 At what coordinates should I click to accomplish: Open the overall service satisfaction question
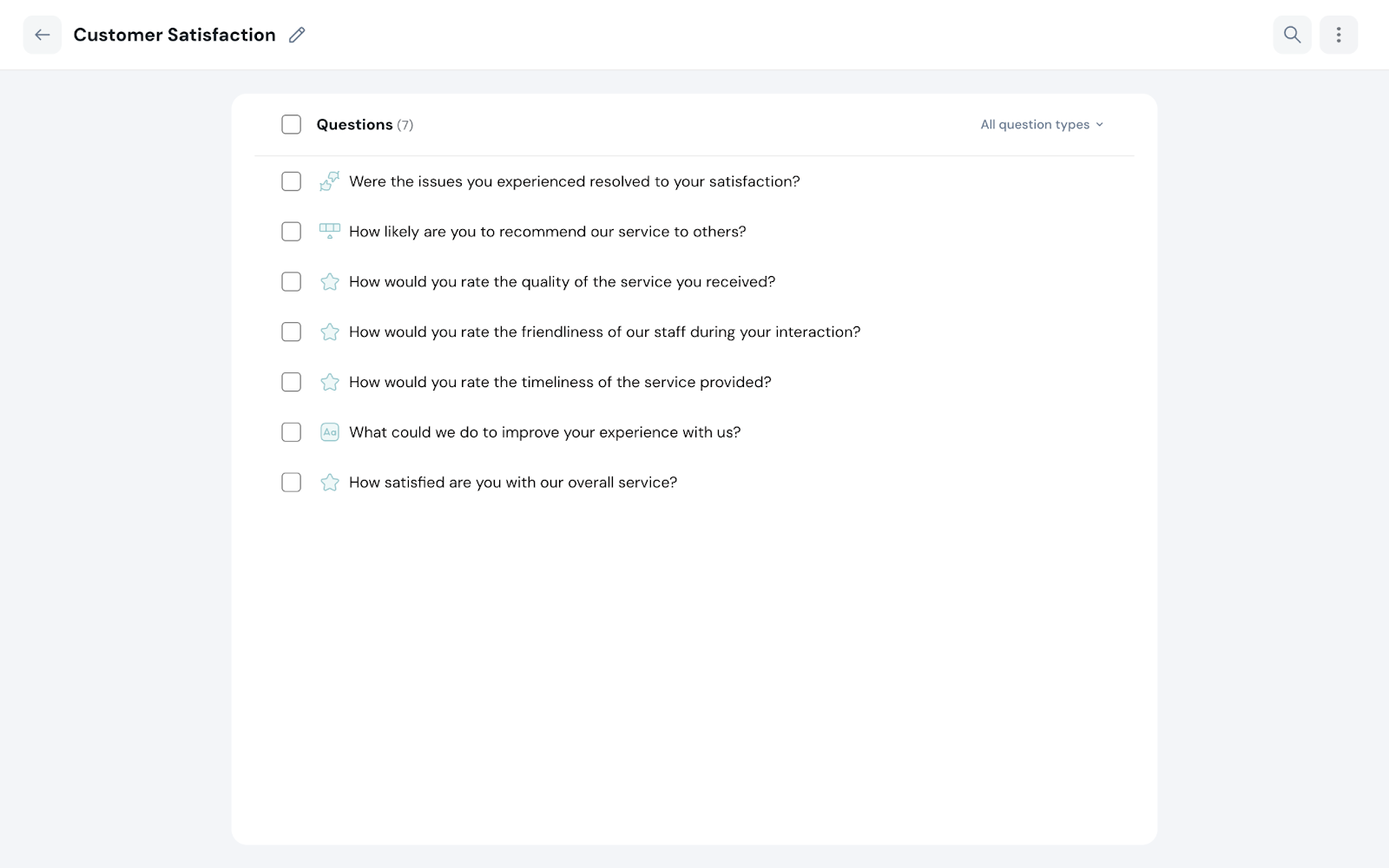(512, 483)
